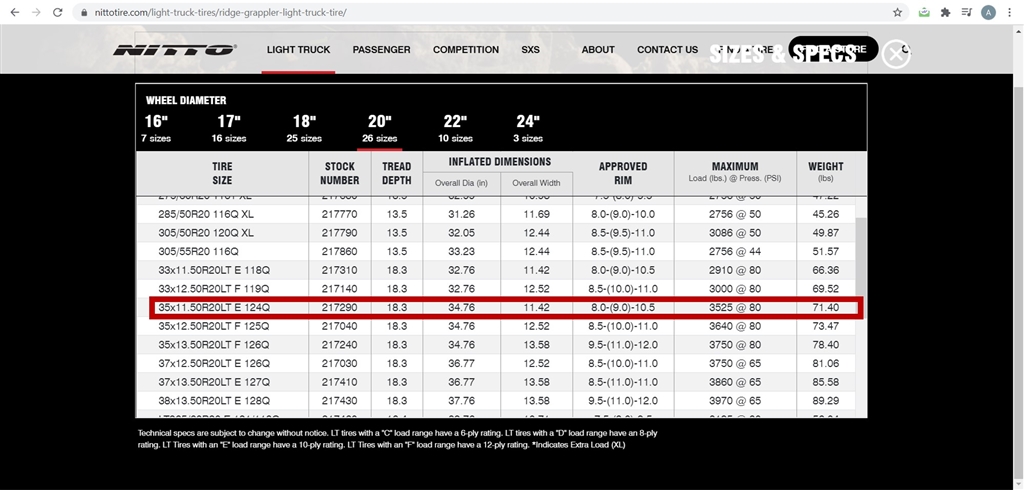Image resolution: width=1024 pixels, height=490 pixels.
Task: Click the specs table vertical scrollbar
Action: (861, 256)
